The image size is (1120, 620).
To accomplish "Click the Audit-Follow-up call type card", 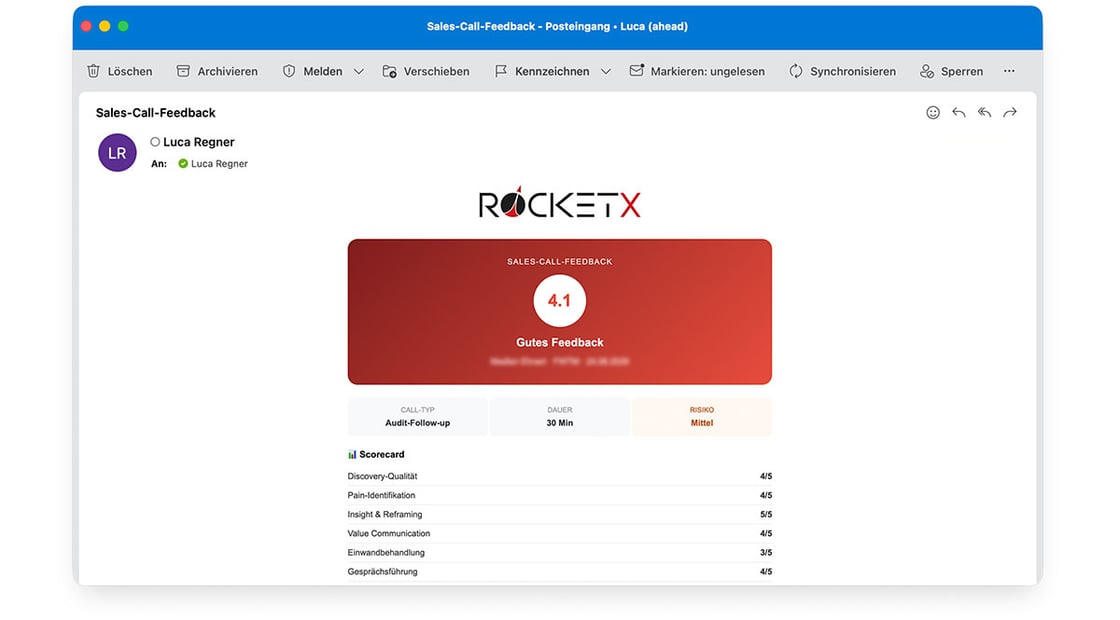I will pos(417,416).
